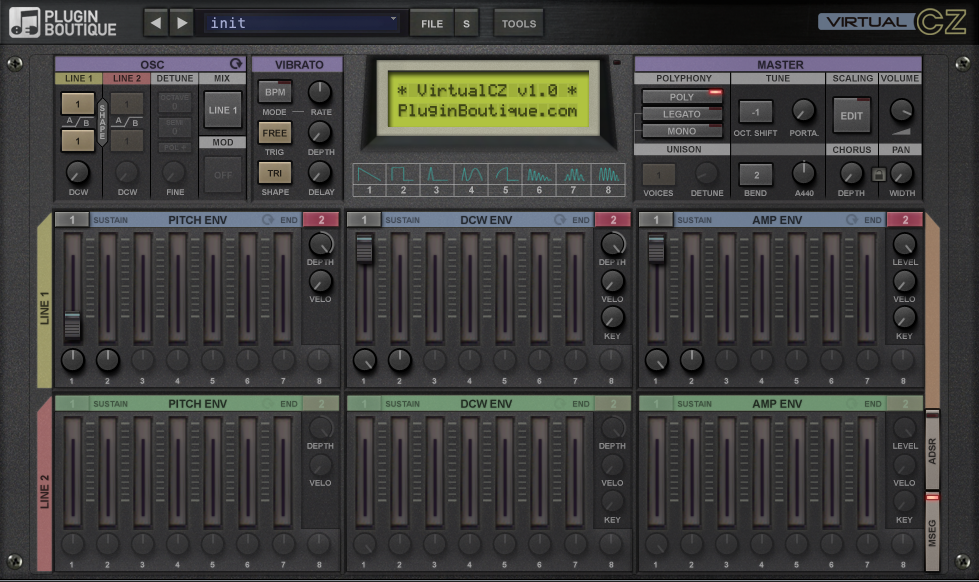Click the vibrato TRI shape button
The image size is (979, 582).
point(274,172)
